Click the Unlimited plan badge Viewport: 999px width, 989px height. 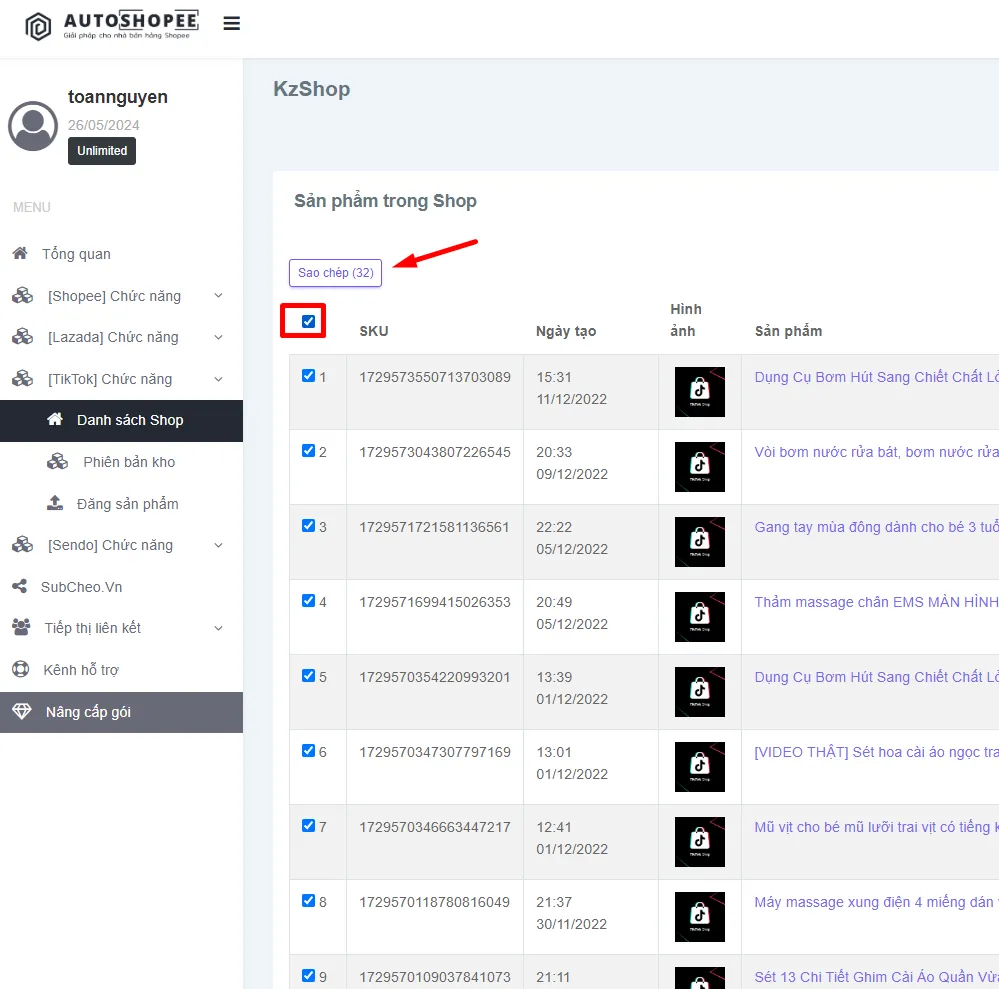coord(102,151)
